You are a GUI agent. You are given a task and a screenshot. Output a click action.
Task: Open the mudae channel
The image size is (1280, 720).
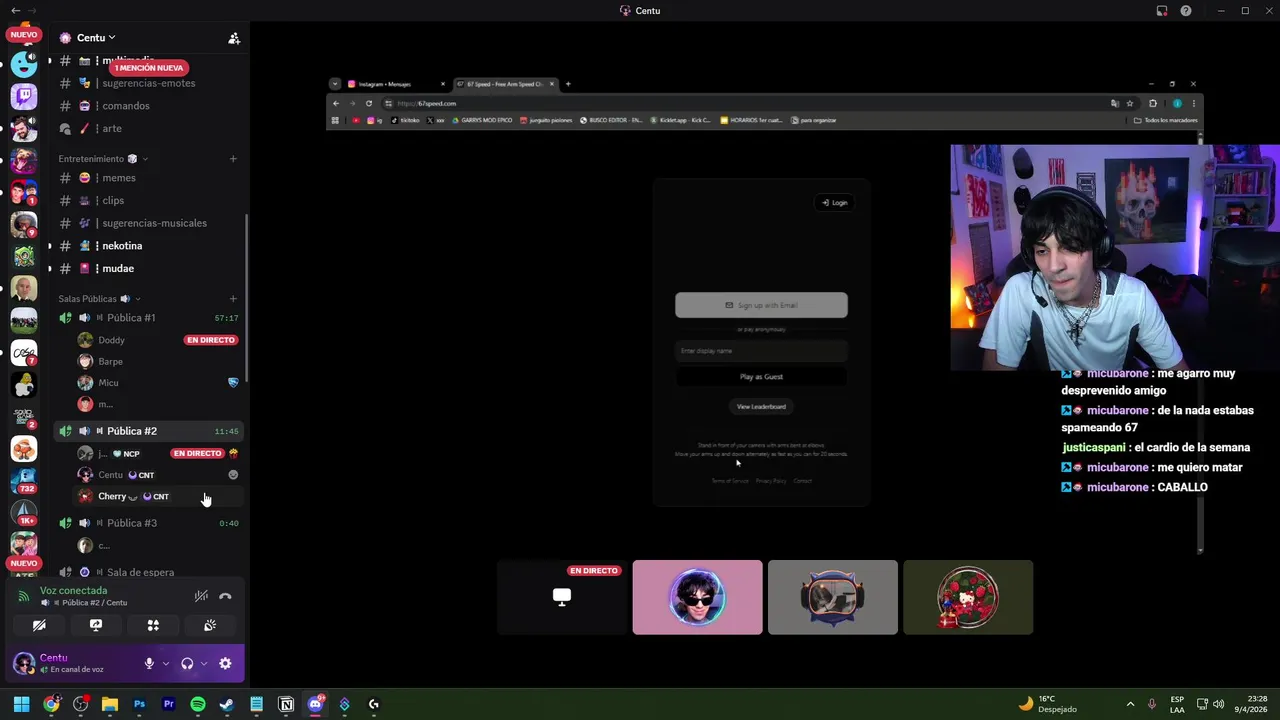147,269
